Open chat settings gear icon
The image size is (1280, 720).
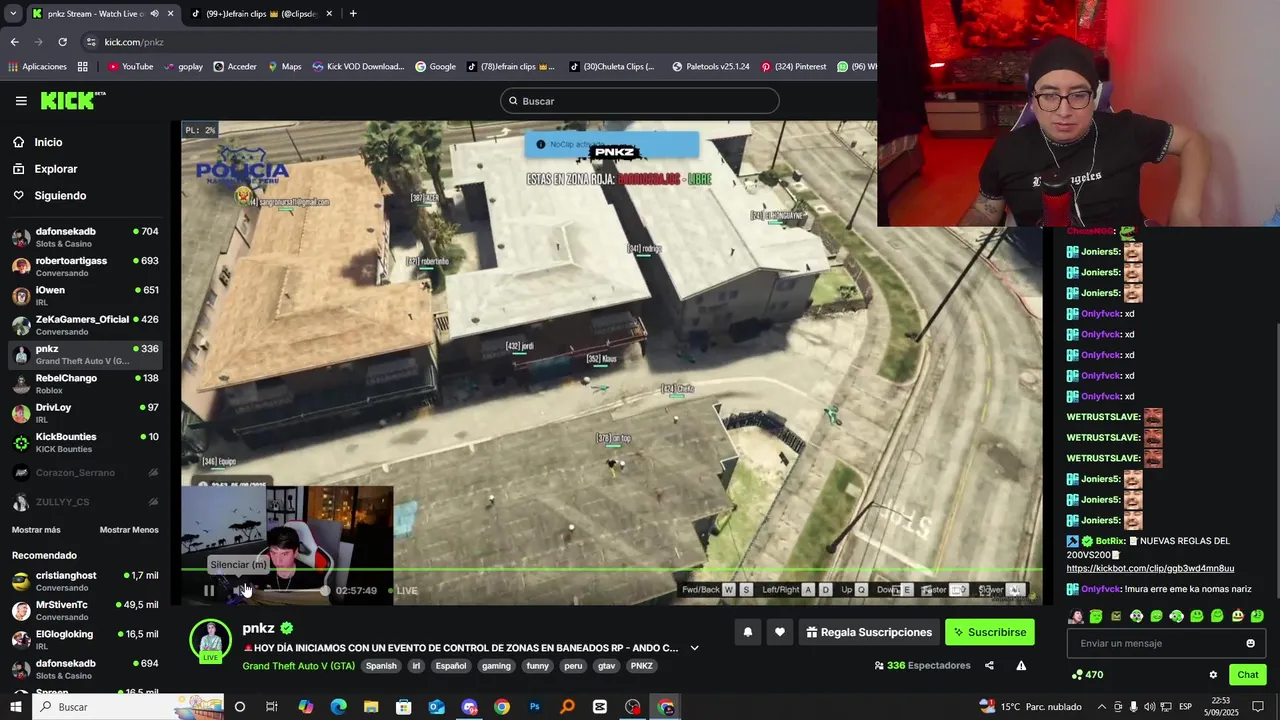point(1213,675)
